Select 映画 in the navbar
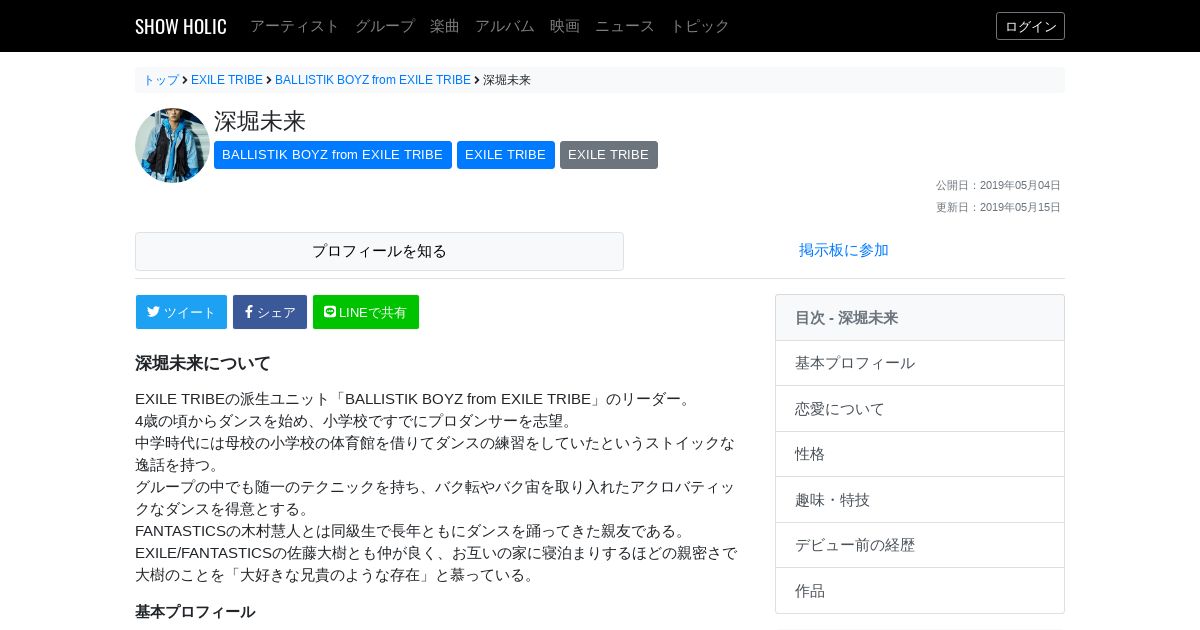 (x=565, y=26)
